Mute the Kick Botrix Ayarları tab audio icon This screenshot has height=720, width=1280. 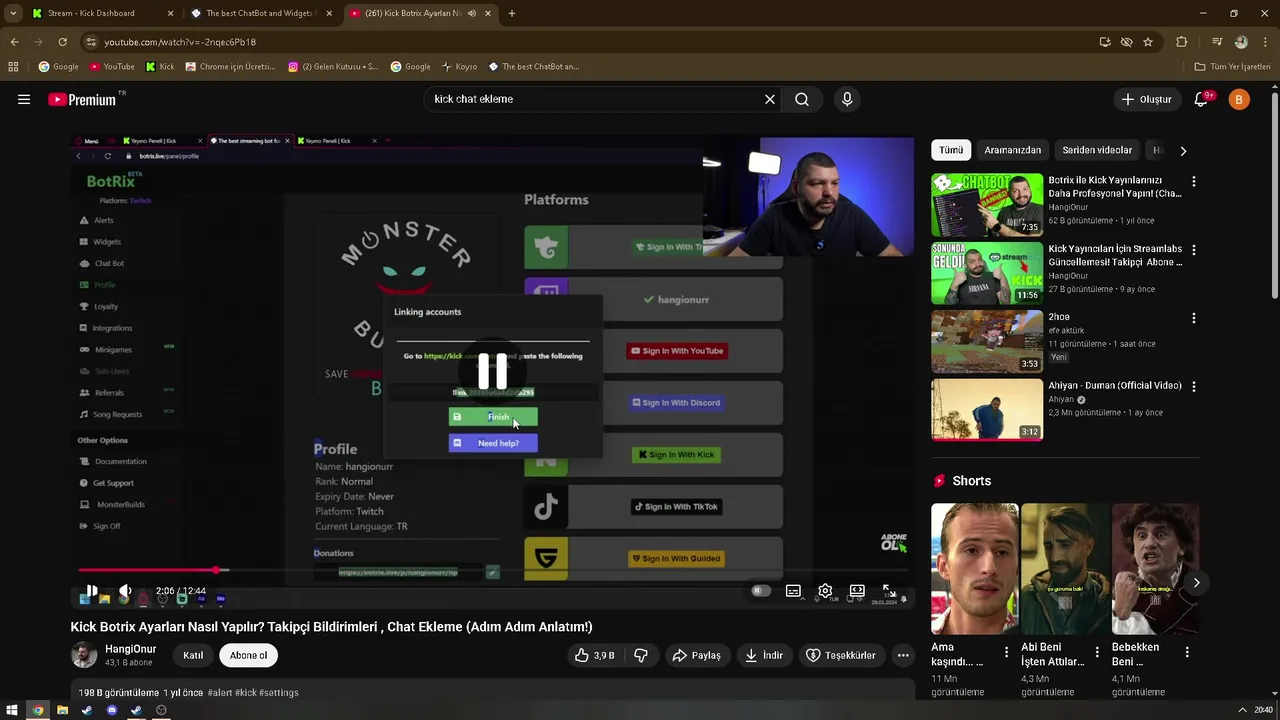pos(472,13)
